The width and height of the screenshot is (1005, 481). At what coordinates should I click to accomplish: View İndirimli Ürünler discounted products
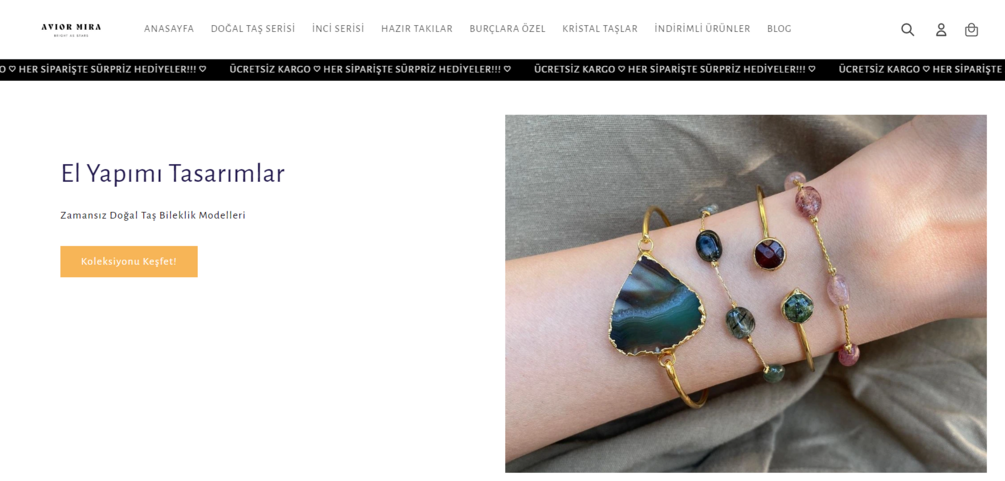point(702,29)
